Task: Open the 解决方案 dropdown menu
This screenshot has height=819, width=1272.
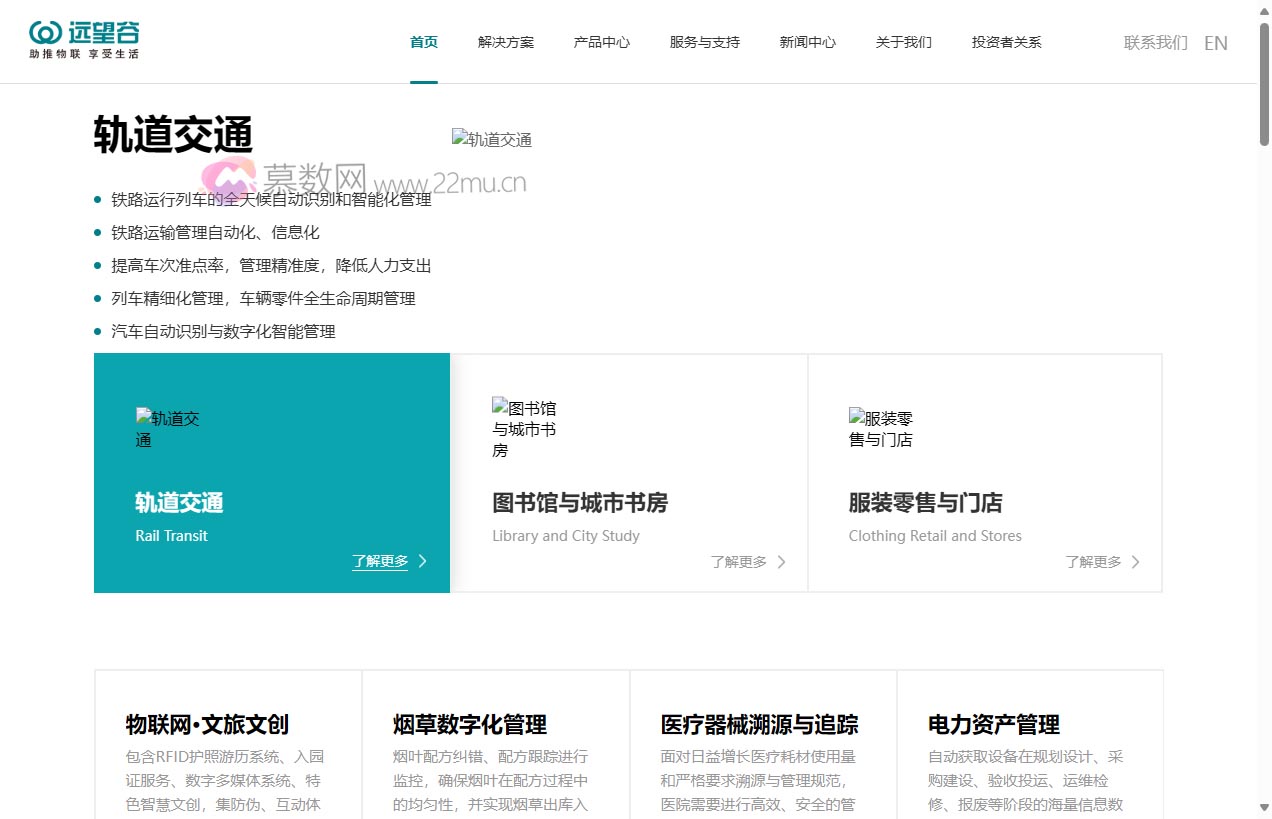Action: click(506, 42)
